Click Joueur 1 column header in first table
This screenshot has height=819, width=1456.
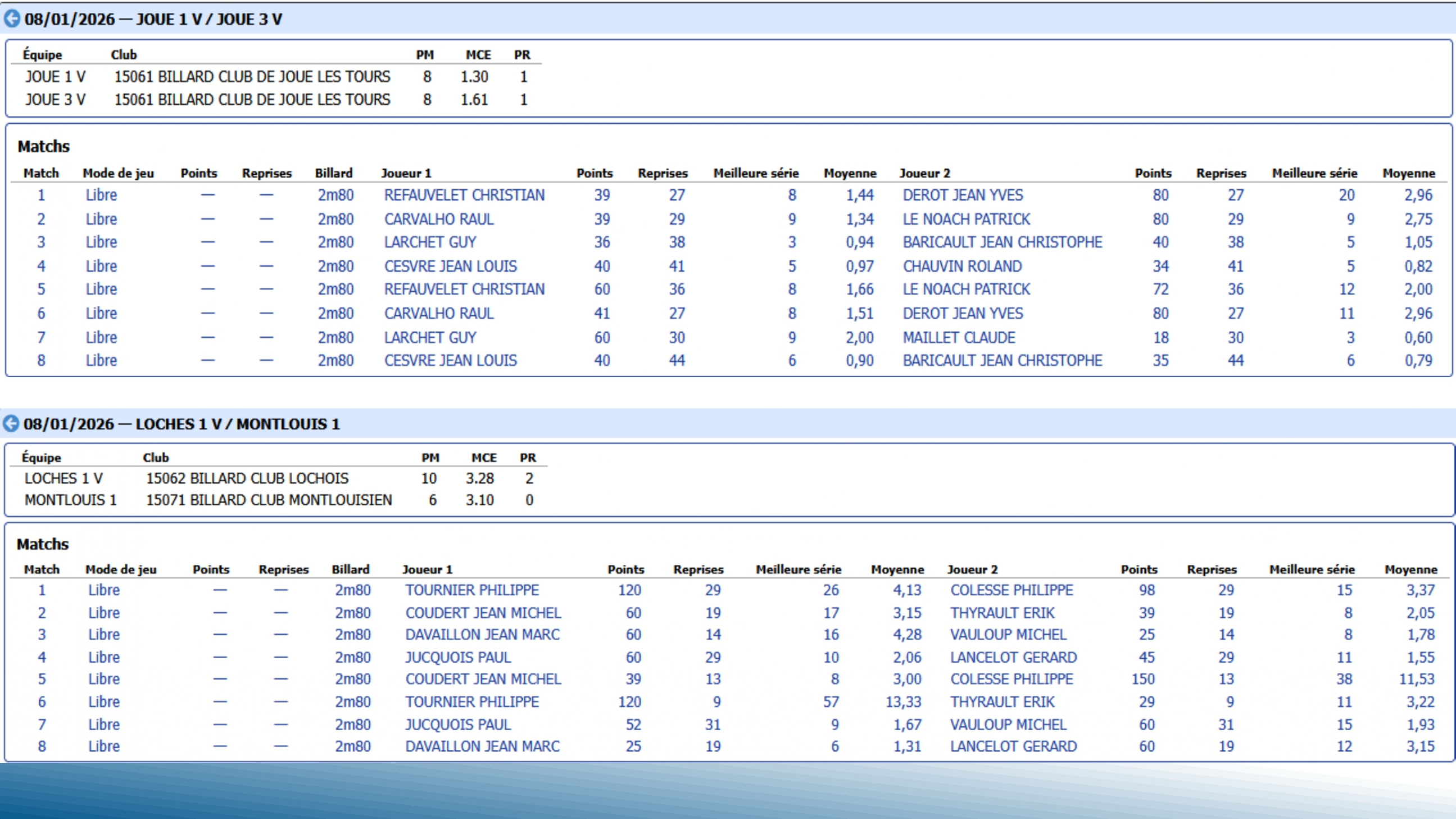tap(406, 173)
